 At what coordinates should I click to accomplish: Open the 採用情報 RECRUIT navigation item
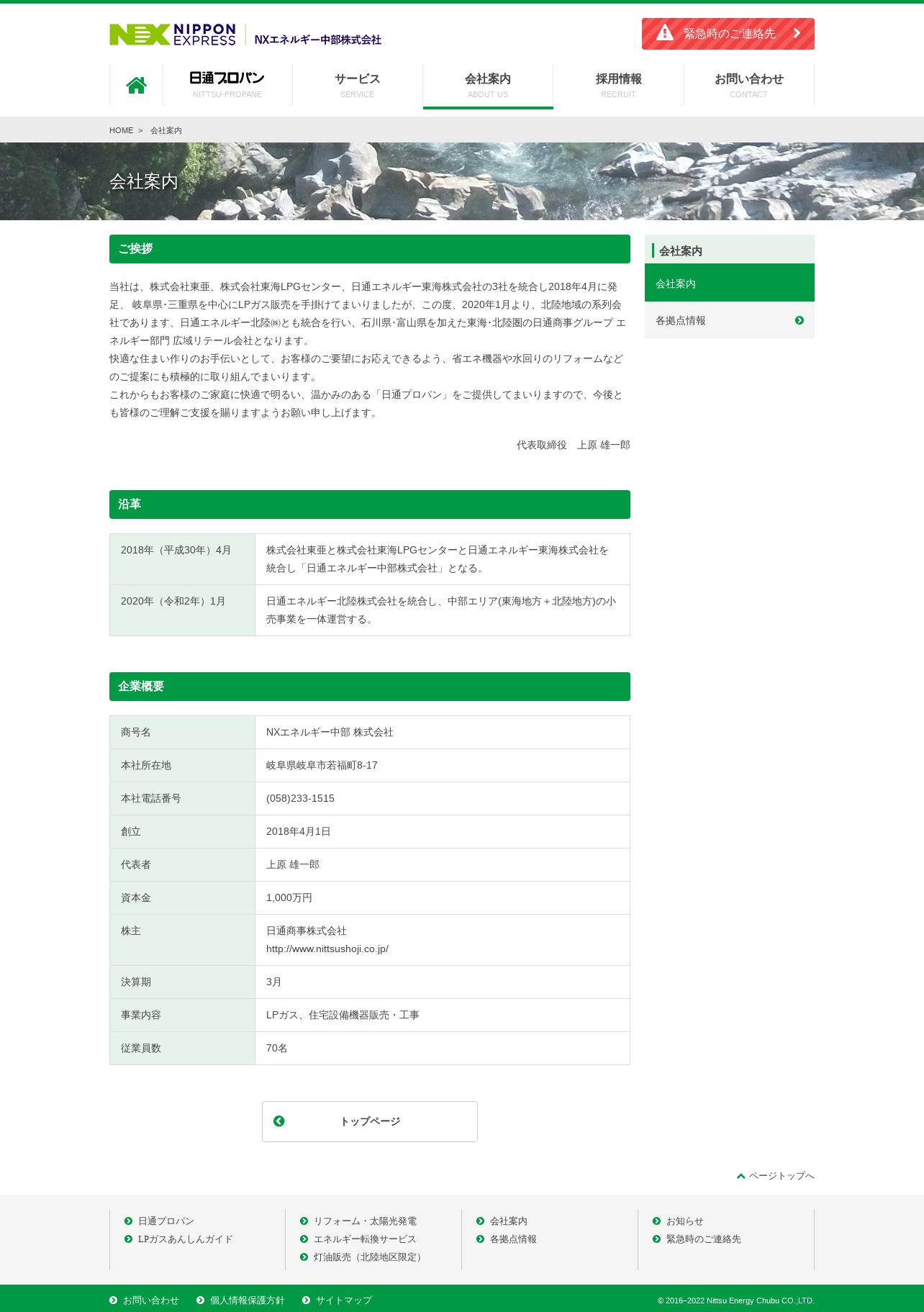pos(618,85)
